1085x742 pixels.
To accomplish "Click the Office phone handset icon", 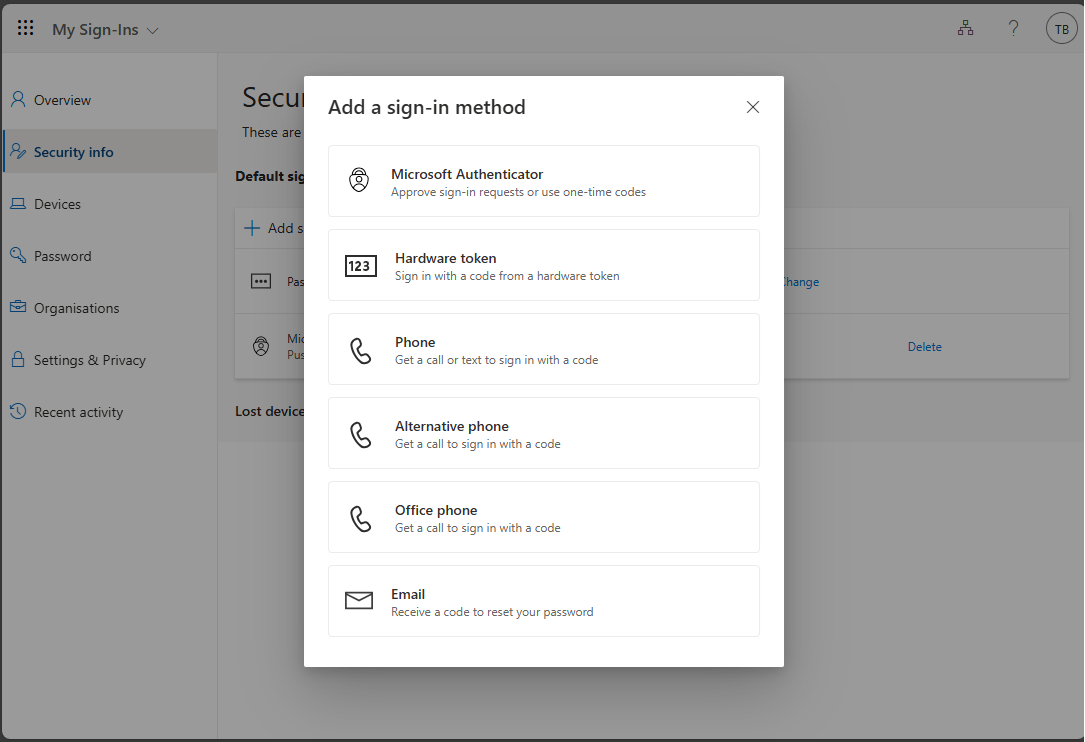I will pos(360,518).
